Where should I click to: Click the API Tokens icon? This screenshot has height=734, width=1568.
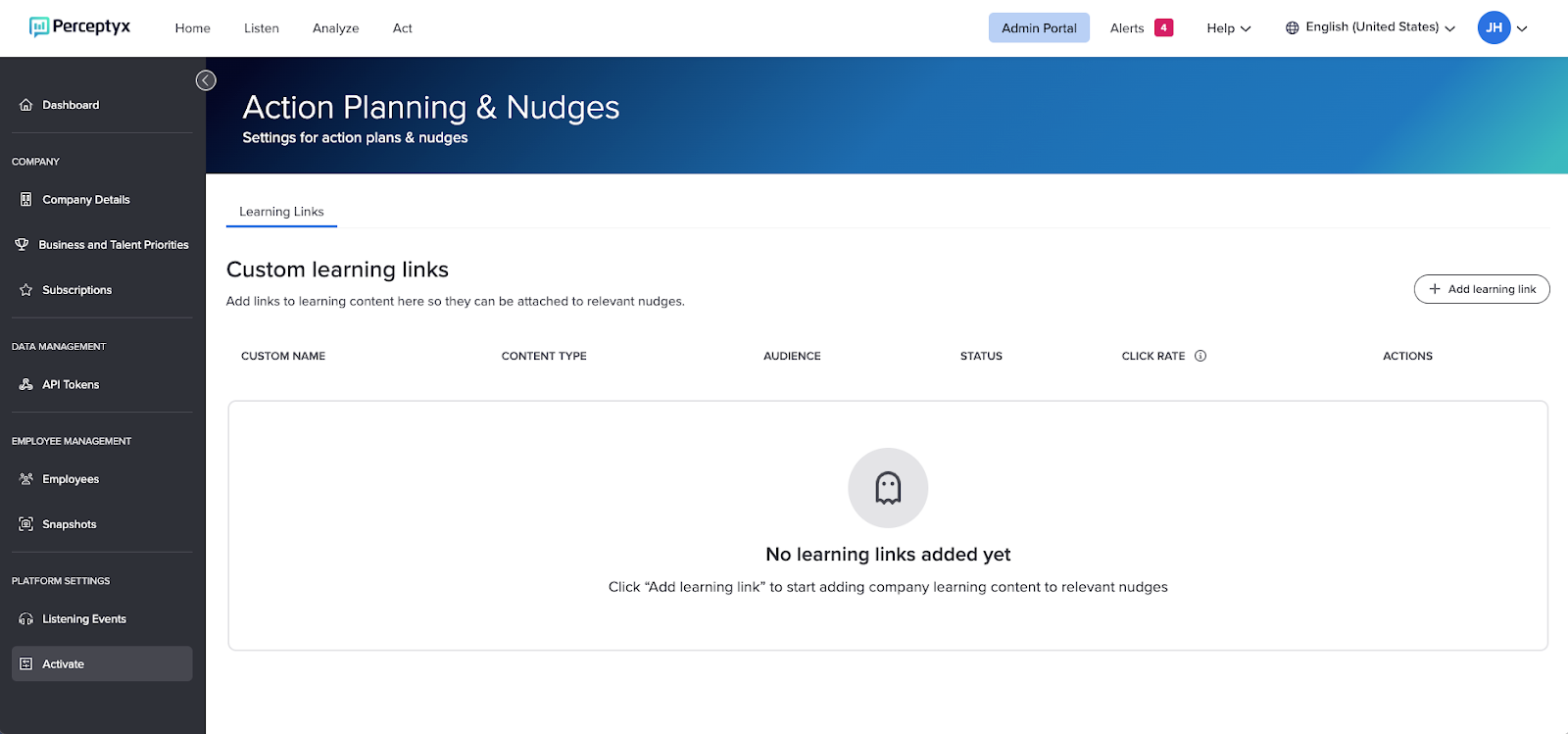tap(26, 384)
